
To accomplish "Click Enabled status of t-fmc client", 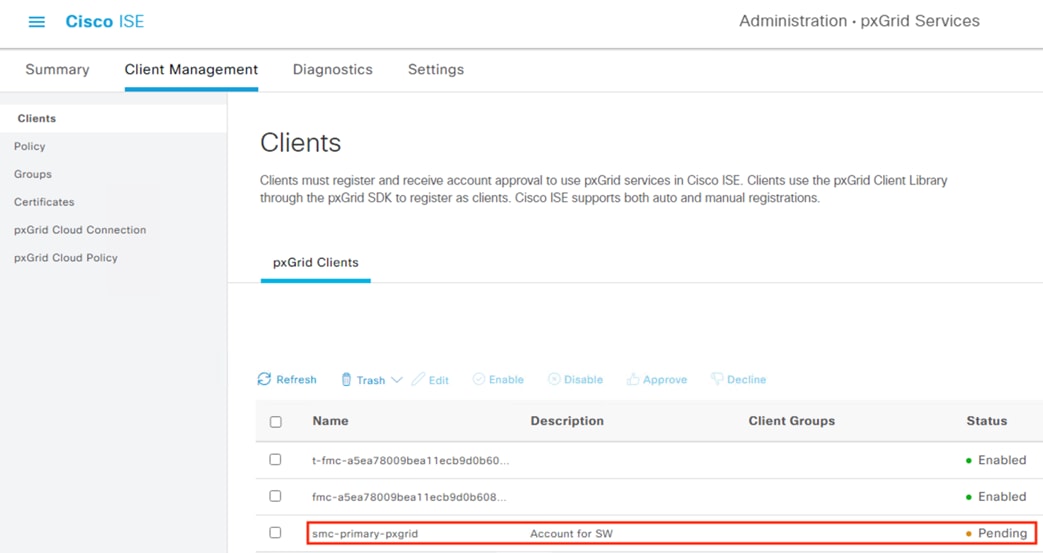I will tap(996, 460).
